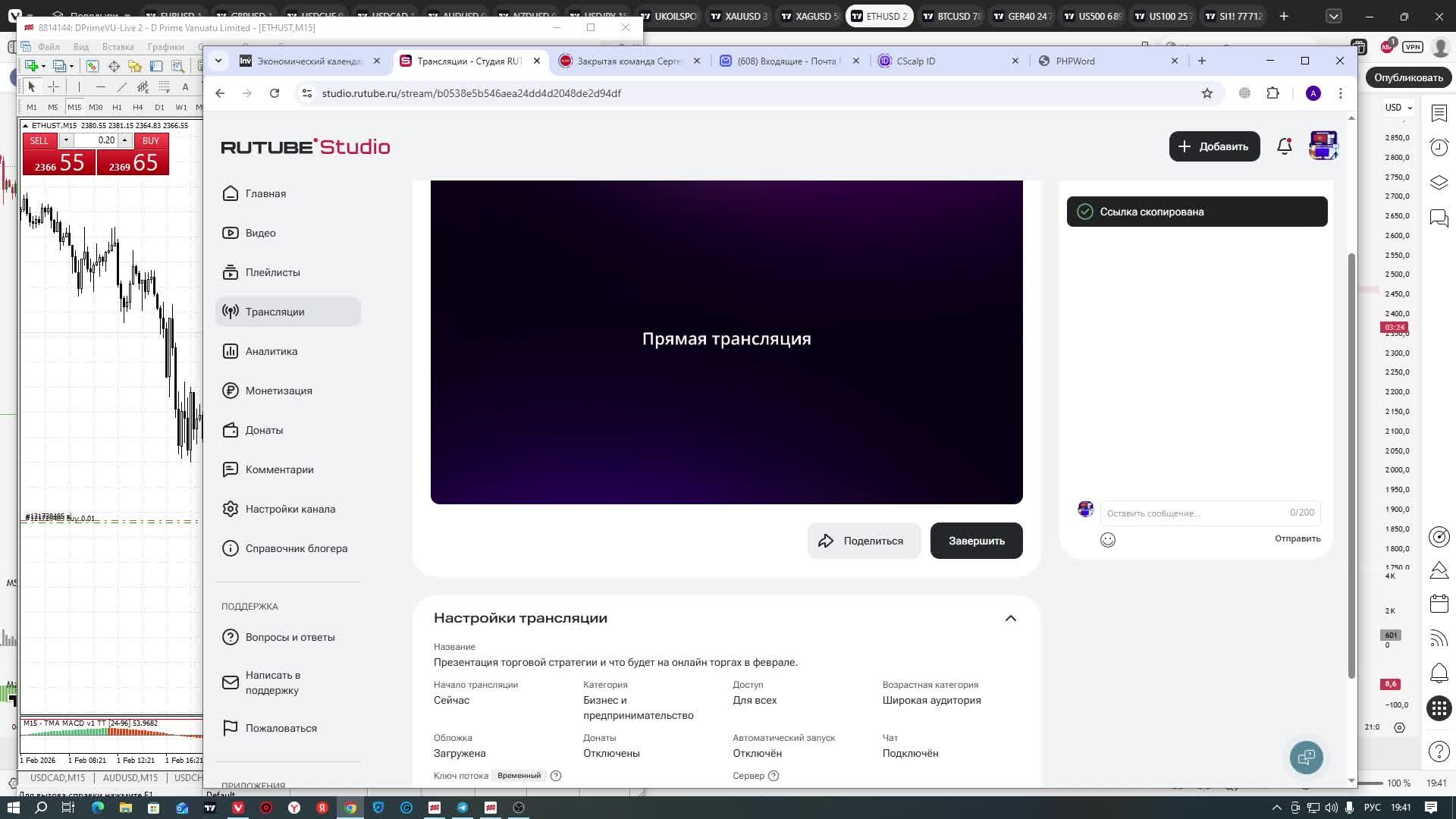
Task: Select the Crosshair tool in MetaTrader toolbar
Action: pyautogui.click(x=54, y=86)
